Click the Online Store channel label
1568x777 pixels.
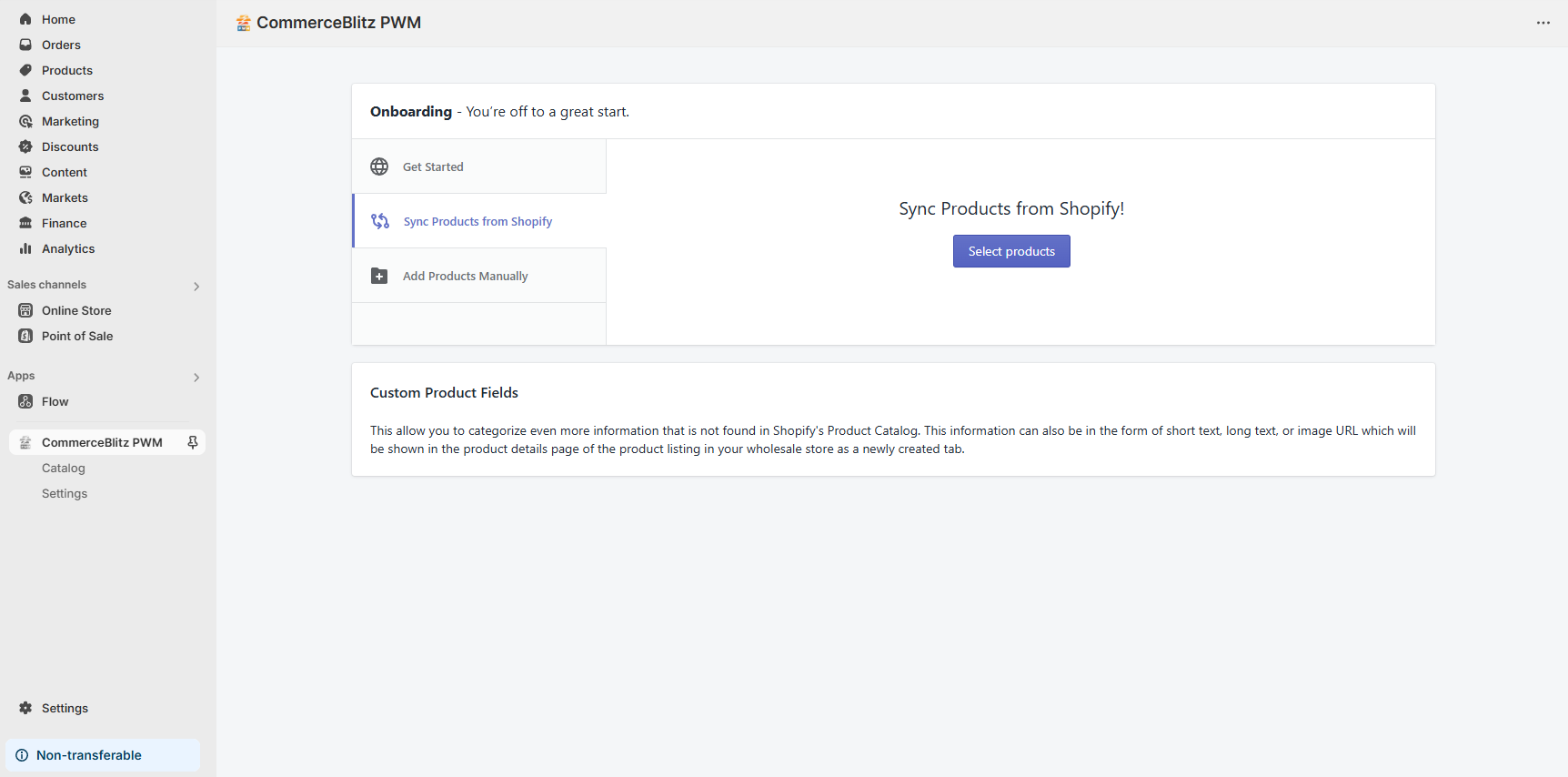pos(76,310)
